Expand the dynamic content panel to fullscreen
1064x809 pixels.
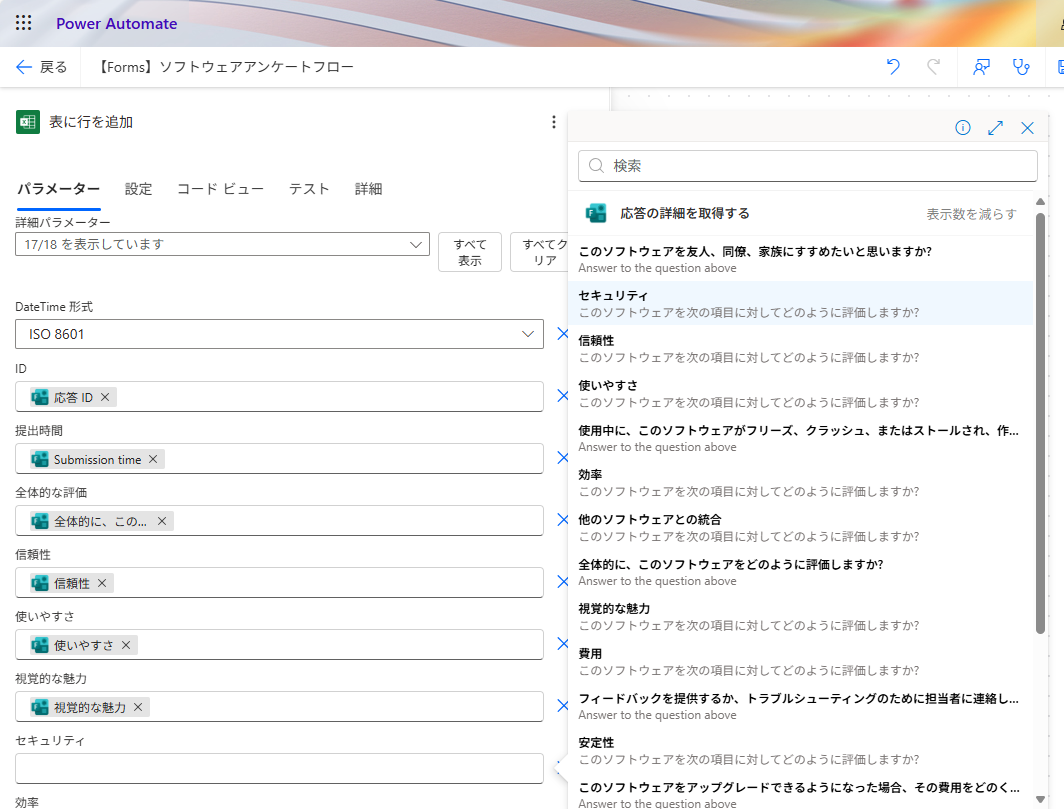[995, 128]
